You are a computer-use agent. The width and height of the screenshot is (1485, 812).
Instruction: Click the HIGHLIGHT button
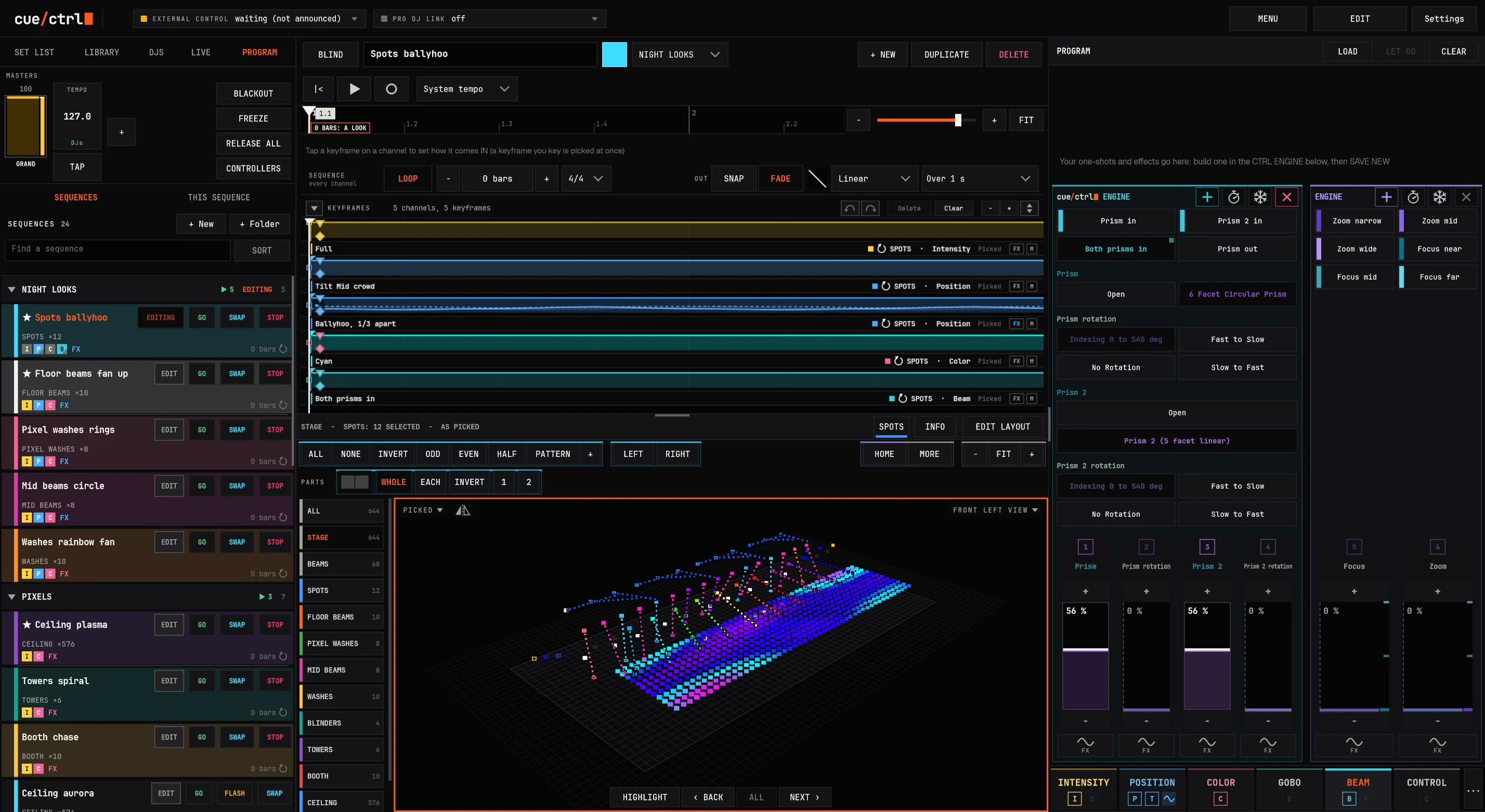(x=645, y=797)
